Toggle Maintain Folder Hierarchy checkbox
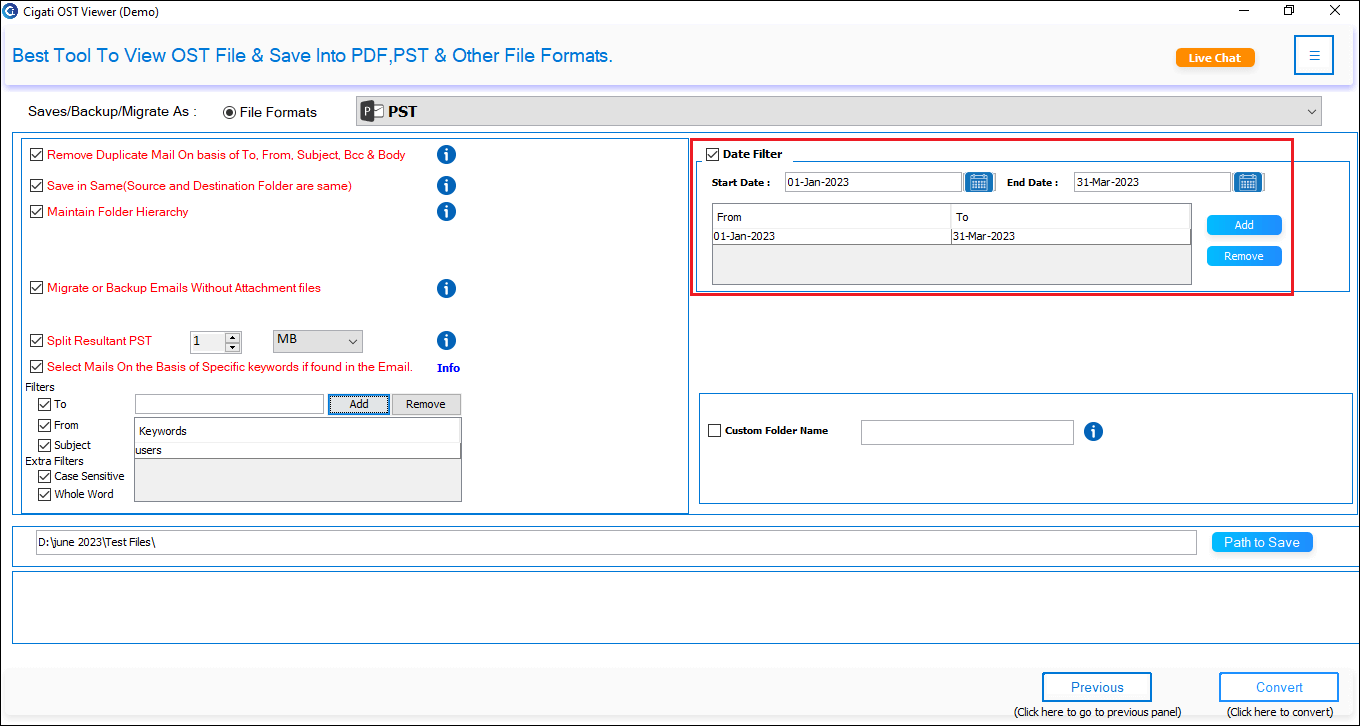1360x726 pixels. tap(37, 212)
